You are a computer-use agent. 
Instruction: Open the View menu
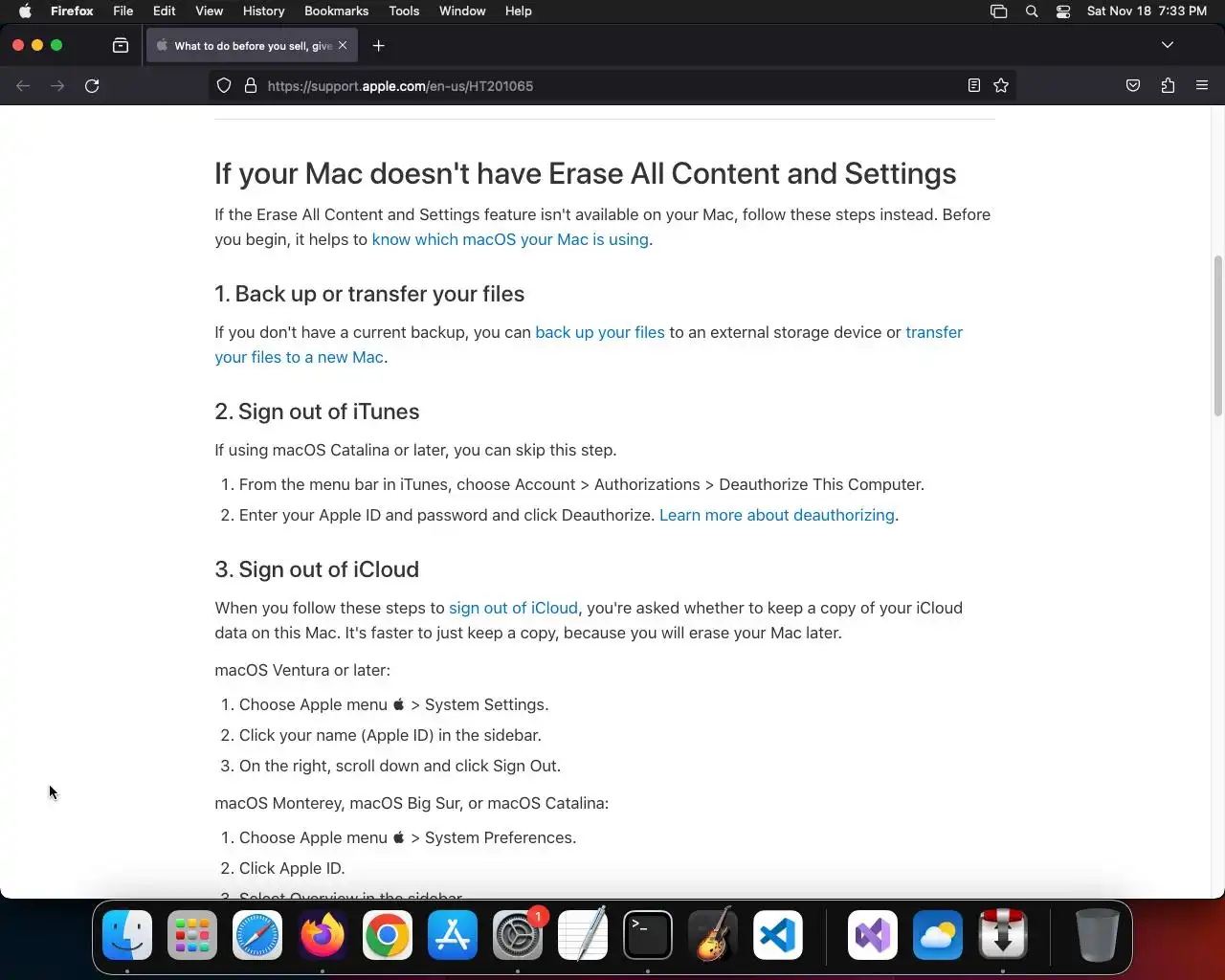coord(209,11)
